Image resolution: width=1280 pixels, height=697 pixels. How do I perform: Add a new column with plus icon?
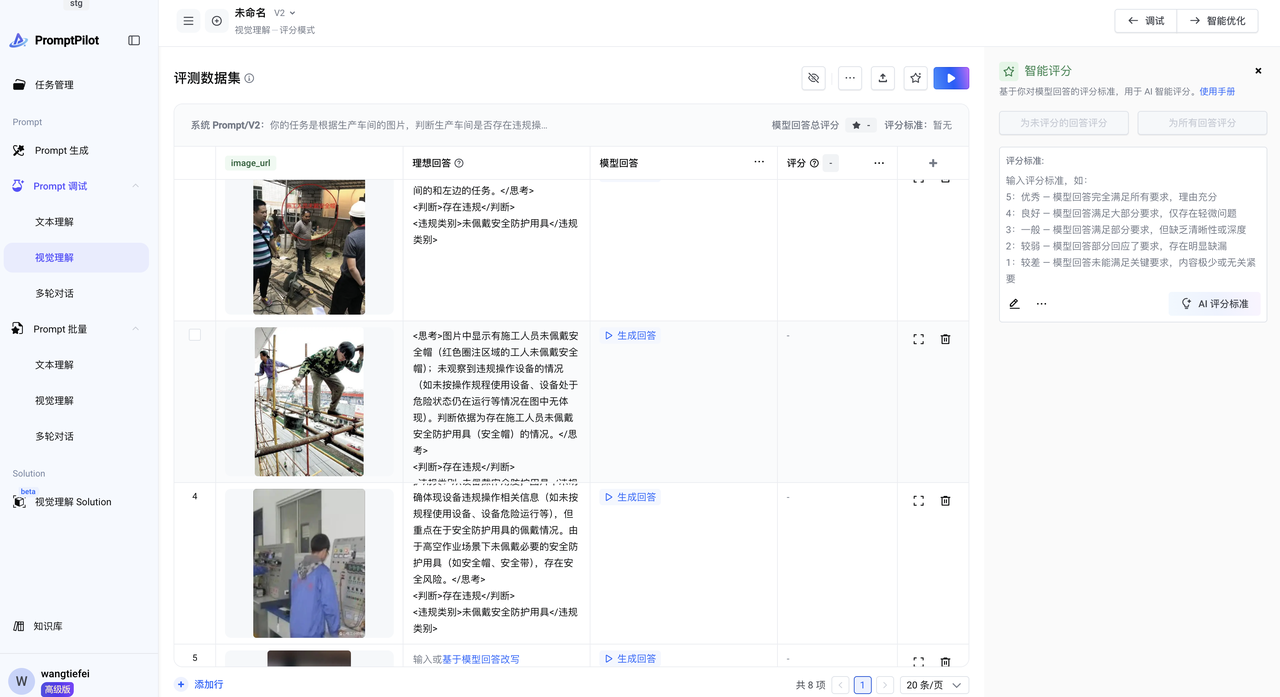(933, 163)
